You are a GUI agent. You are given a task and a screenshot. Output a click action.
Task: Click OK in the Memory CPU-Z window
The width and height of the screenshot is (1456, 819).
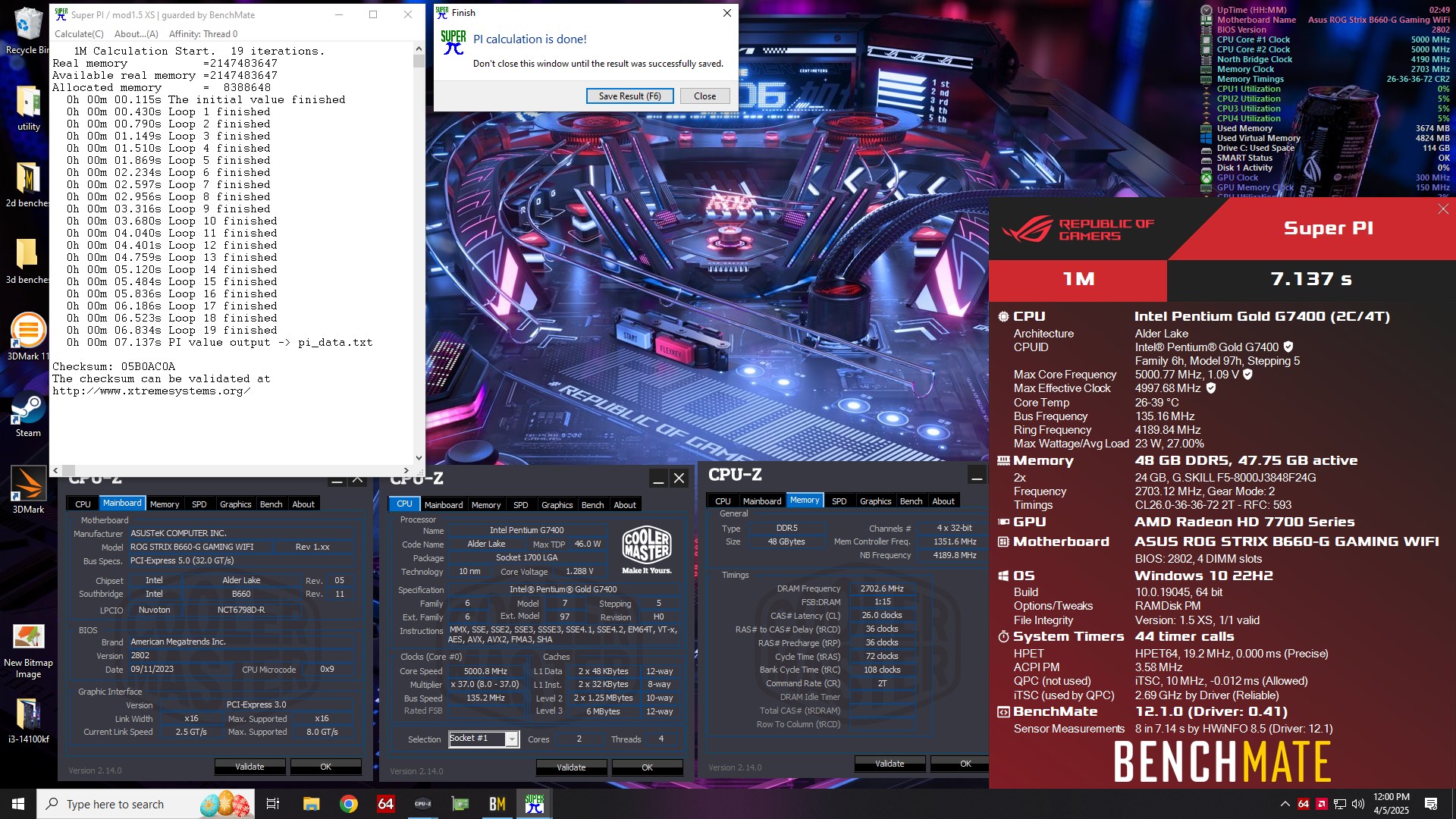click(961, 764)
